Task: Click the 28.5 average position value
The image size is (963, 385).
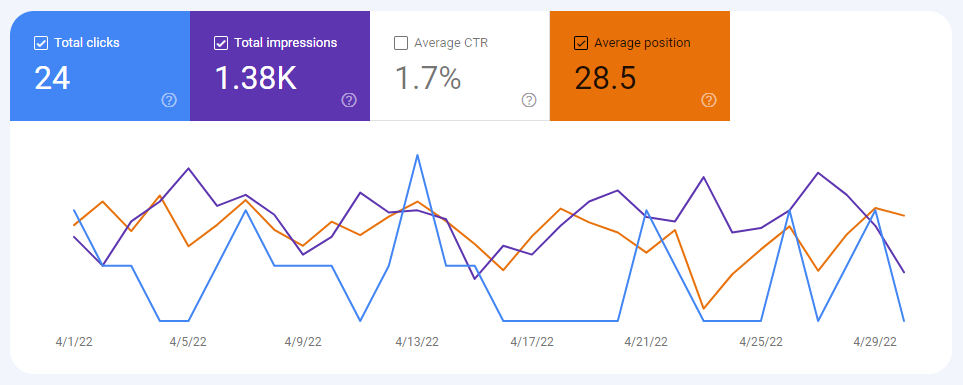Action: (x=606, y=79)
